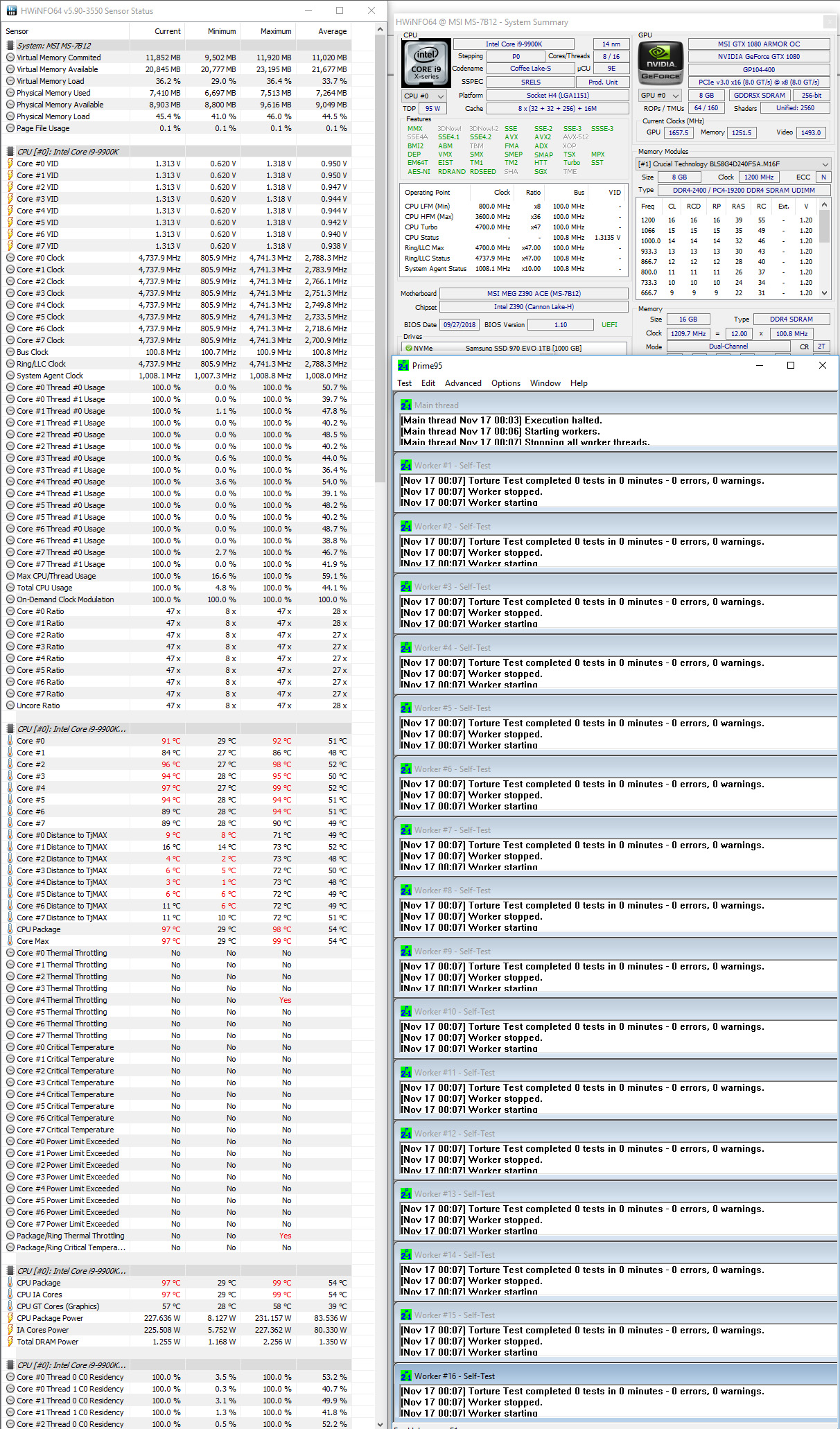Click the sensor list scrollbar up arrow
840x1429 pixels.
click(380, 30)
